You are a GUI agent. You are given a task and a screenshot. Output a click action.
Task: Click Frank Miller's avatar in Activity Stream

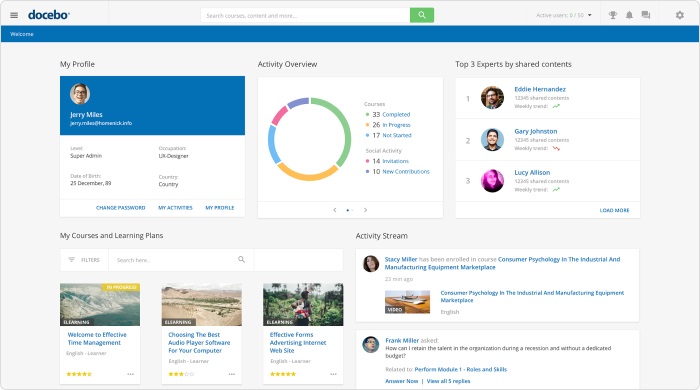click(x=371, y=344)
